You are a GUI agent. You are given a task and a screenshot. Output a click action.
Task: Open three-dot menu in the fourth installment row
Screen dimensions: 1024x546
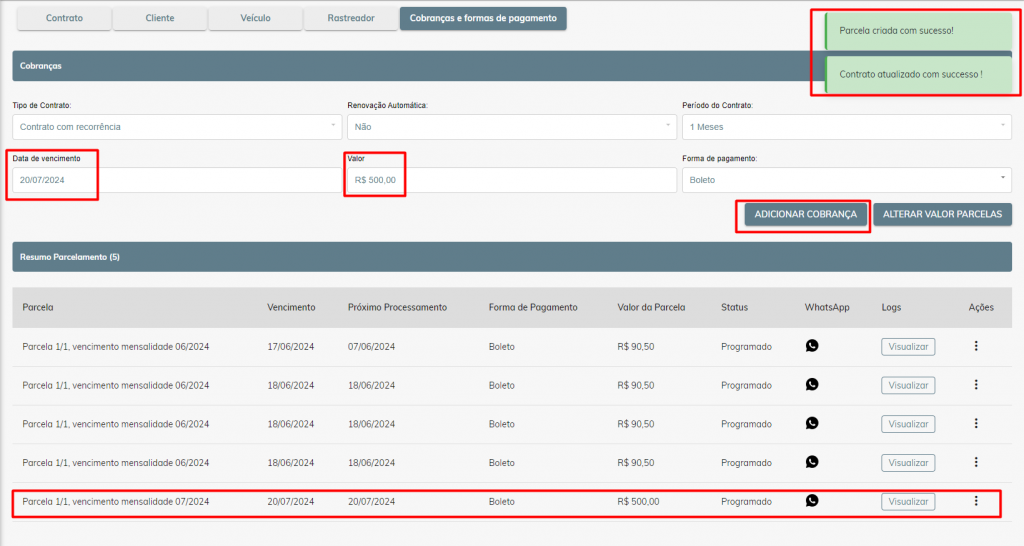point(976,462)
